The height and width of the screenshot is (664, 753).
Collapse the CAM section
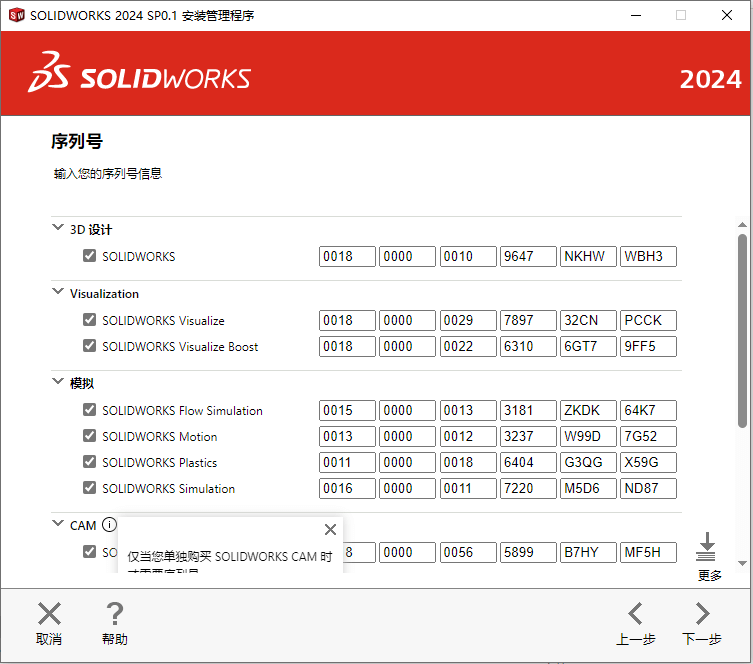tap(58, 523)
